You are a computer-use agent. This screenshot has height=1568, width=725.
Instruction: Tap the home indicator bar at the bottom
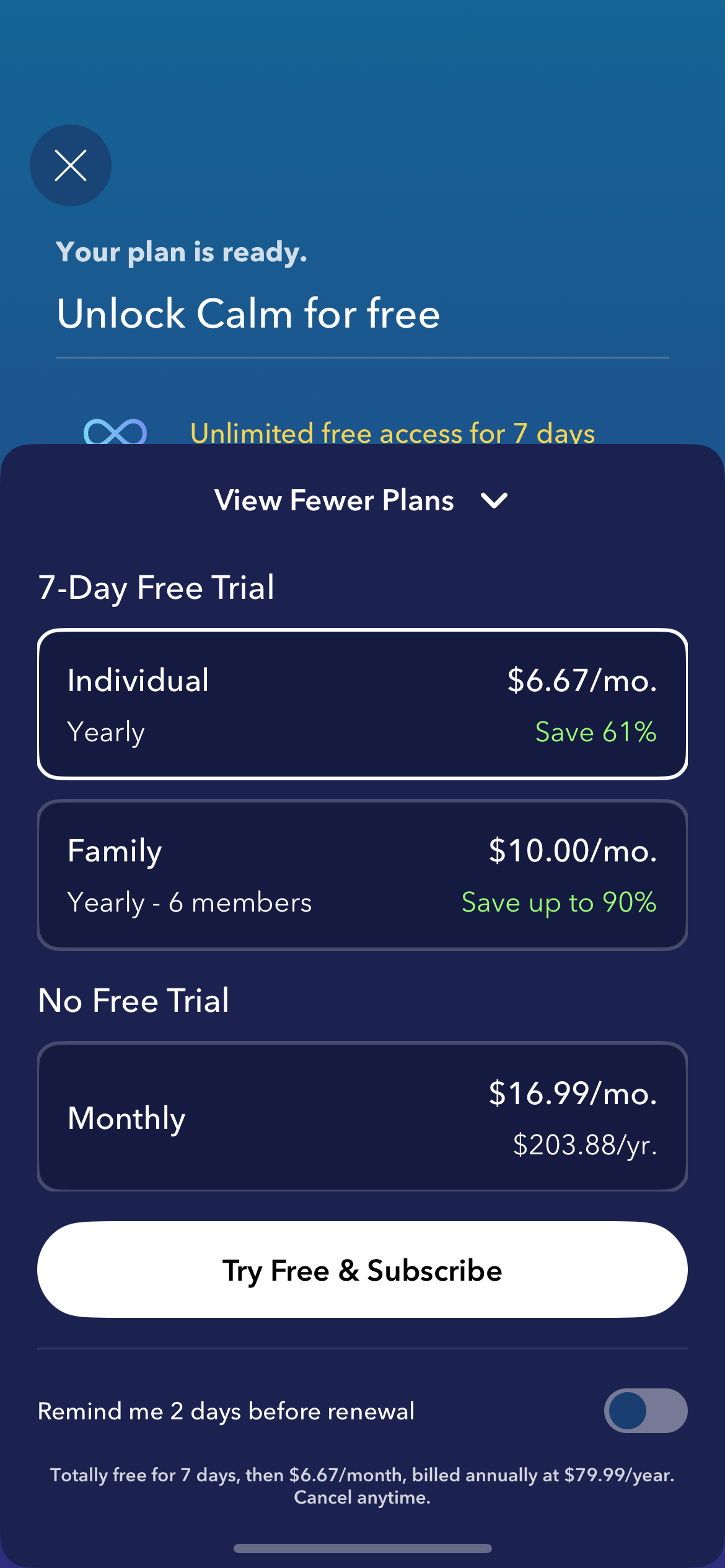362,1548
